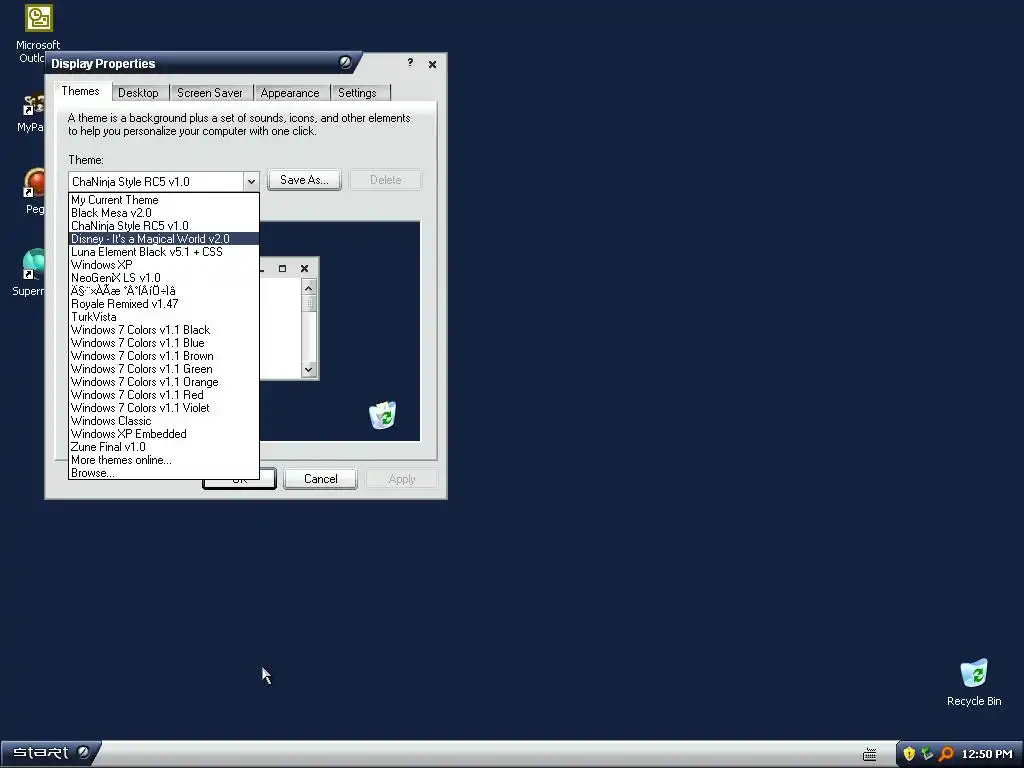Select the Themes tab

coord(80,91)
